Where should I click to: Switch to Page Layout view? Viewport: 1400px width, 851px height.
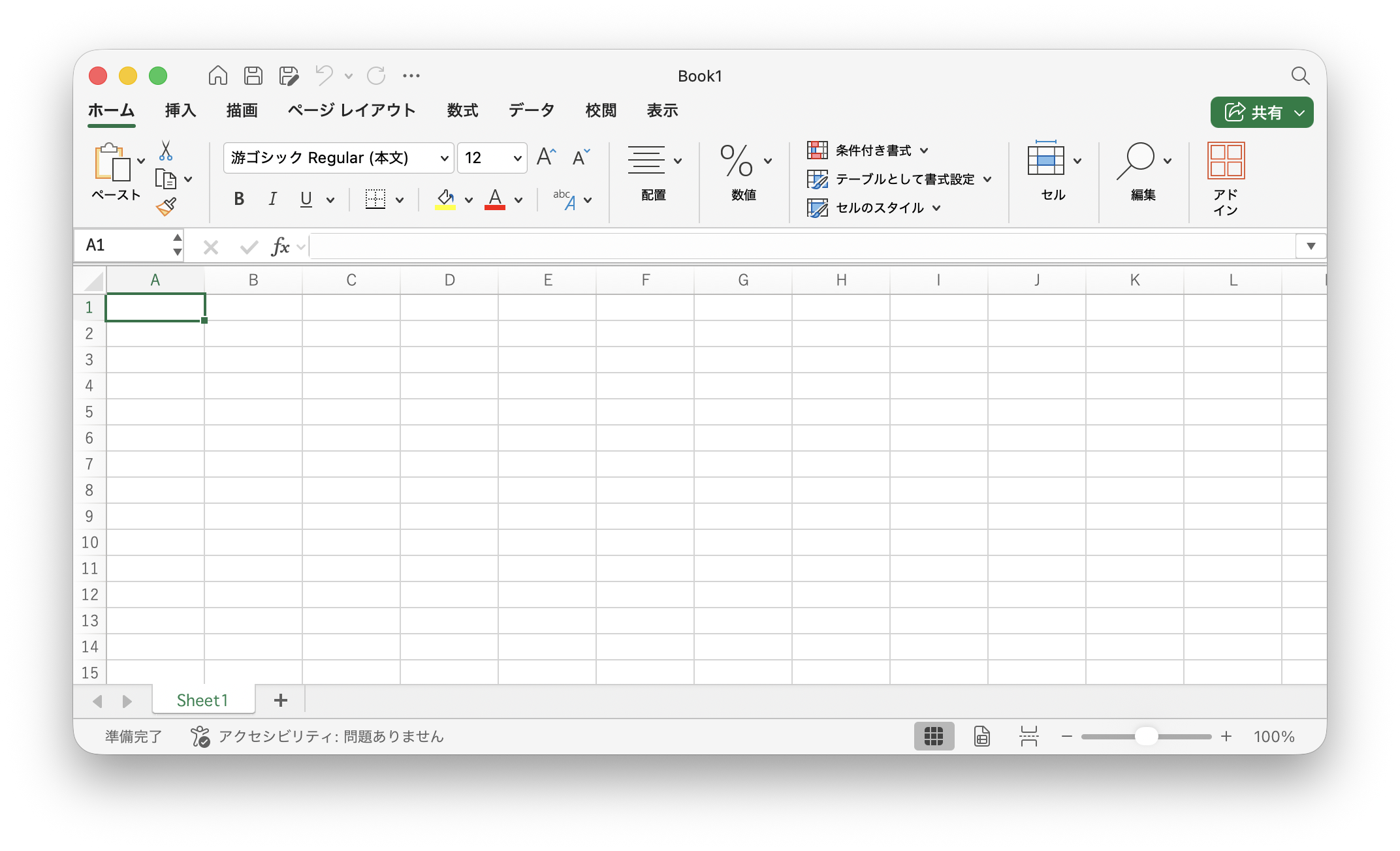click(981, 736)
